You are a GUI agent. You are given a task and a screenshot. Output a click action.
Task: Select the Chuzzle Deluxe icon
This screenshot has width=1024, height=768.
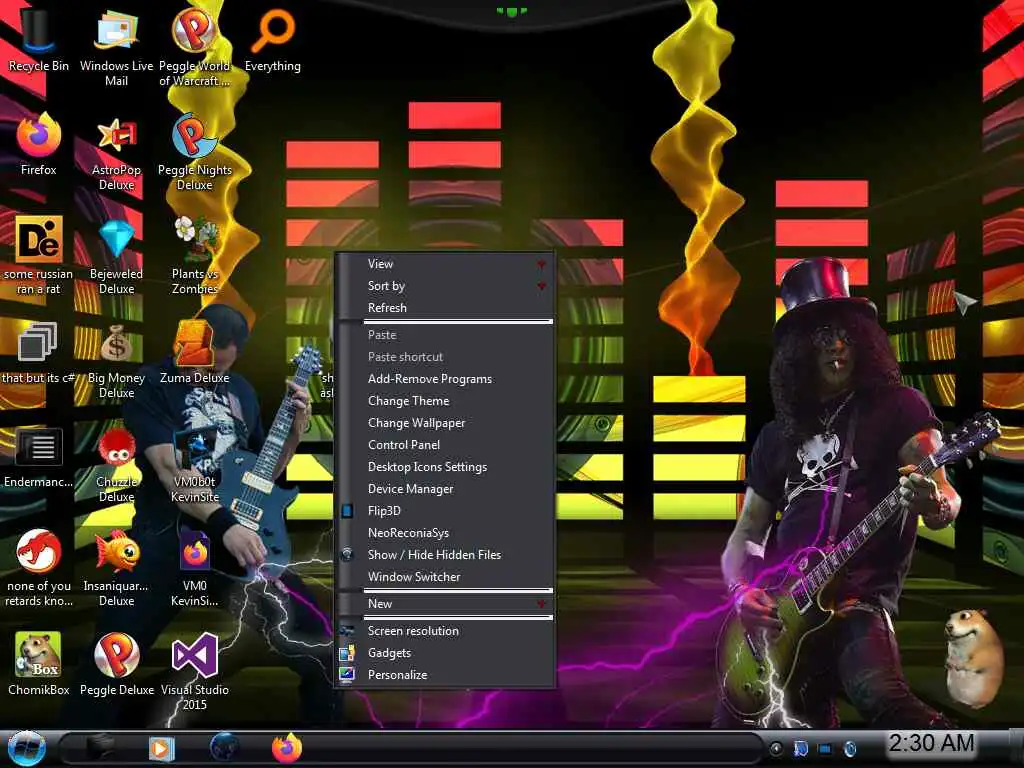tap(116, 464)
